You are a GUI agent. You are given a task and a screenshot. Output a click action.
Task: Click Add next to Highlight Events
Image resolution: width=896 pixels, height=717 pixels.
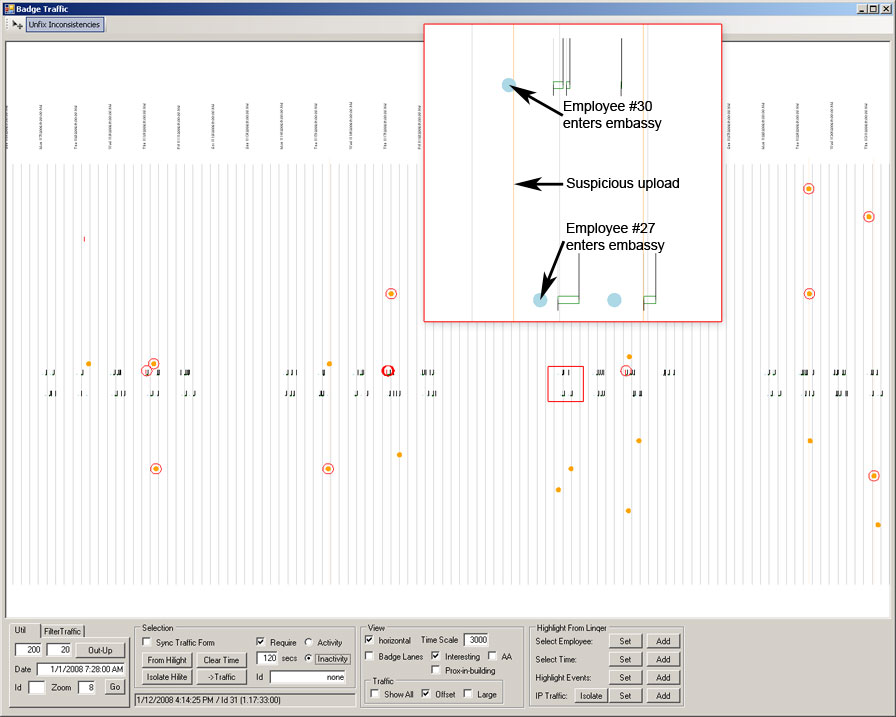coord(662,677)
